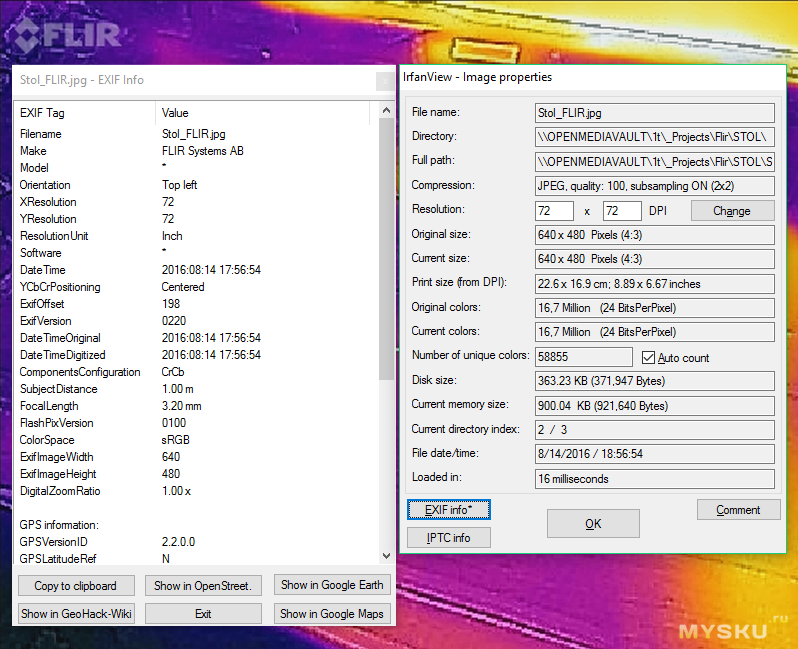Click the File name field Stol_FLIR.jpg
The width and height of the screenshot is (798, 649).
point(655,113)
